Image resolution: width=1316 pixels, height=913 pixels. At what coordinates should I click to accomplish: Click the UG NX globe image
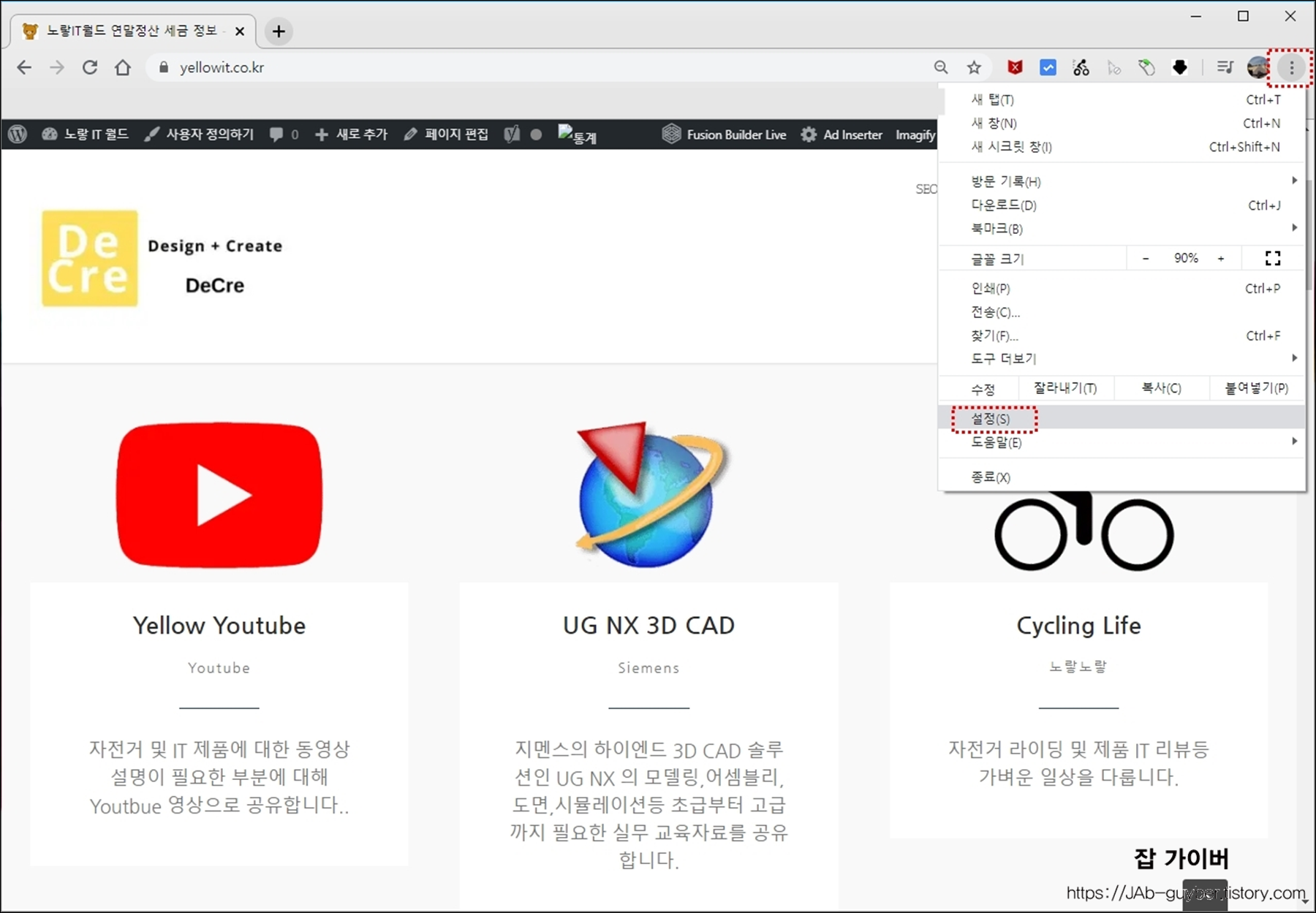point(649,495)
